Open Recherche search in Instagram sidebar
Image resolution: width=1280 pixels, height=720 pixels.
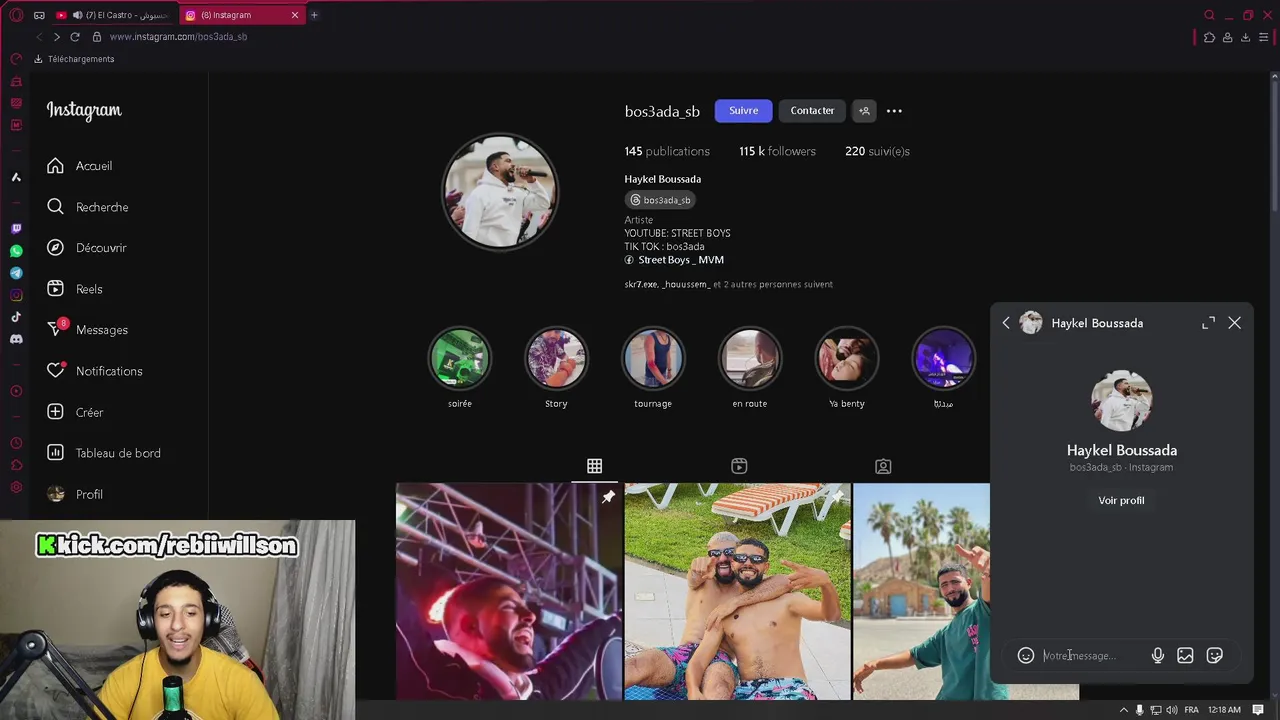pos(88,207)
